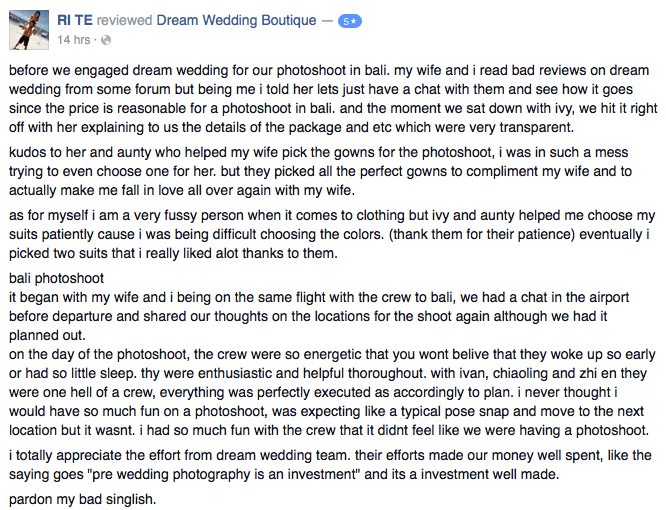
Task: Click the line starting "on the day of the photoshoot"
Action: [x=332, y=354]
